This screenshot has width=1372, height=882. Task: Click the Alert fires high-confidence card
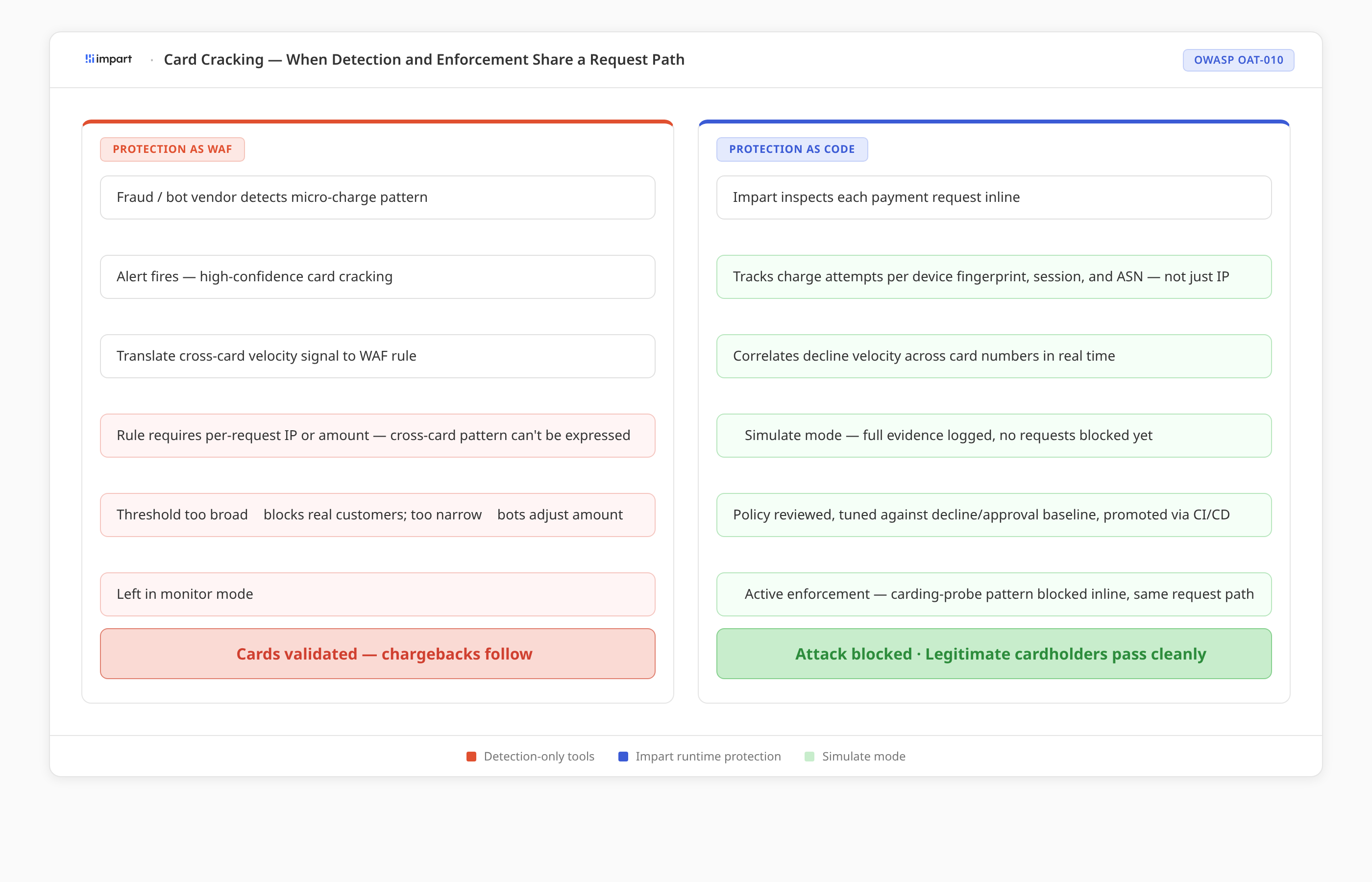point(377,277)
